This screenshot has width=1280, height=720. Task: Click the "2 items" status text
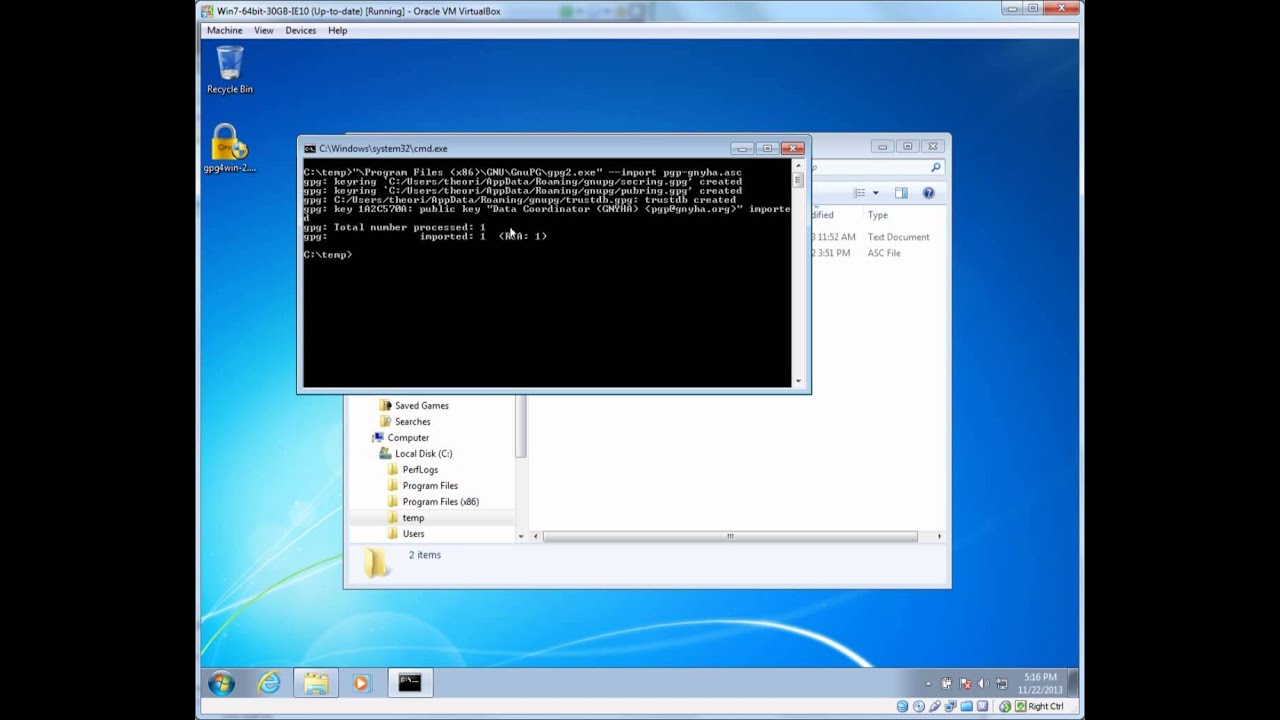pos(424,555)
